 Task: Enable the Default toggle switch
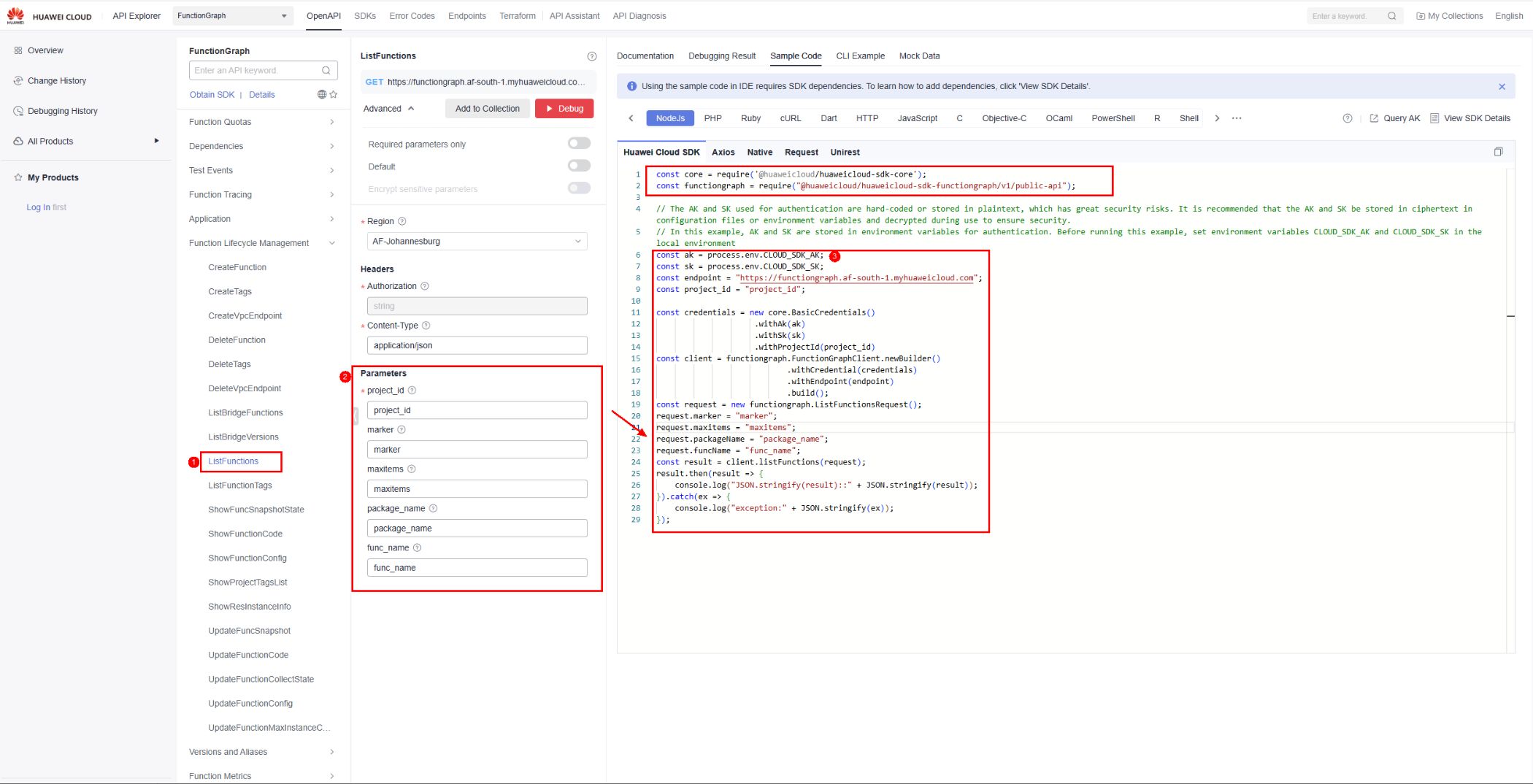[x=579, y=166]
